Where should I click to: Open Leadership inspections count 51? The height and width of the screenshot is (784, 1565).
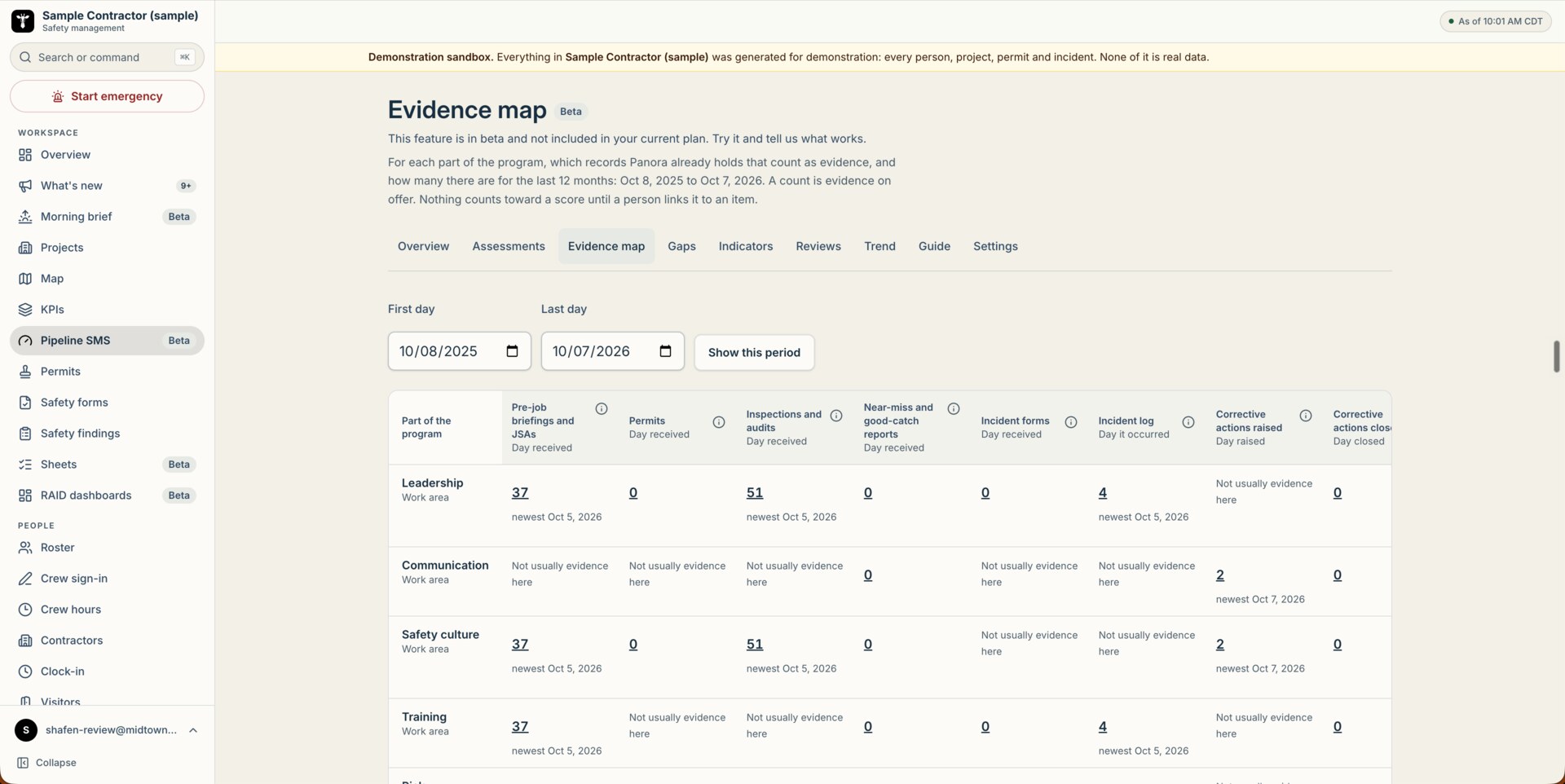755,493
